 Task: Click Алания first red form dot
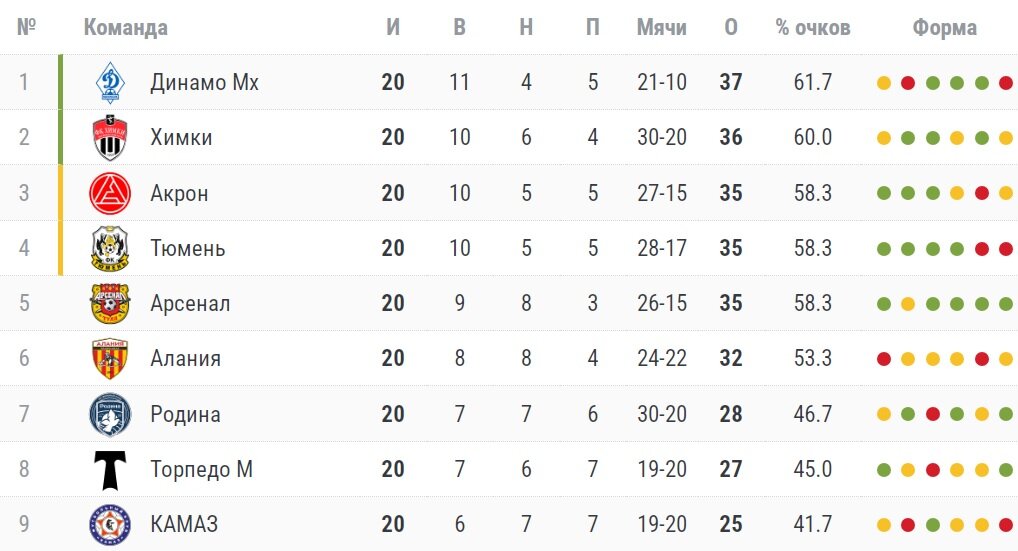[884, 359]
